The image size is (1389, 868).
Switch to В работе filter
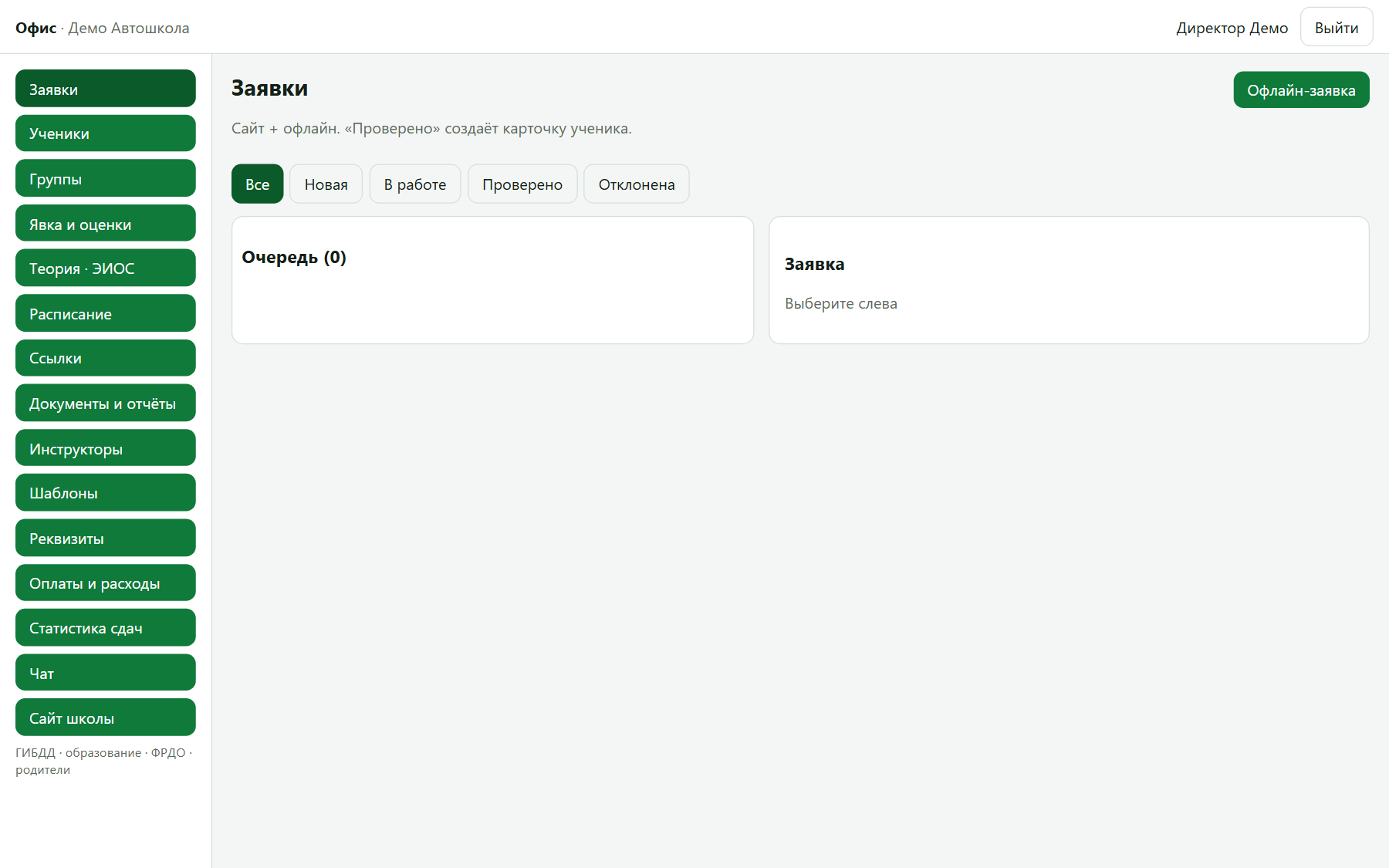415,184
